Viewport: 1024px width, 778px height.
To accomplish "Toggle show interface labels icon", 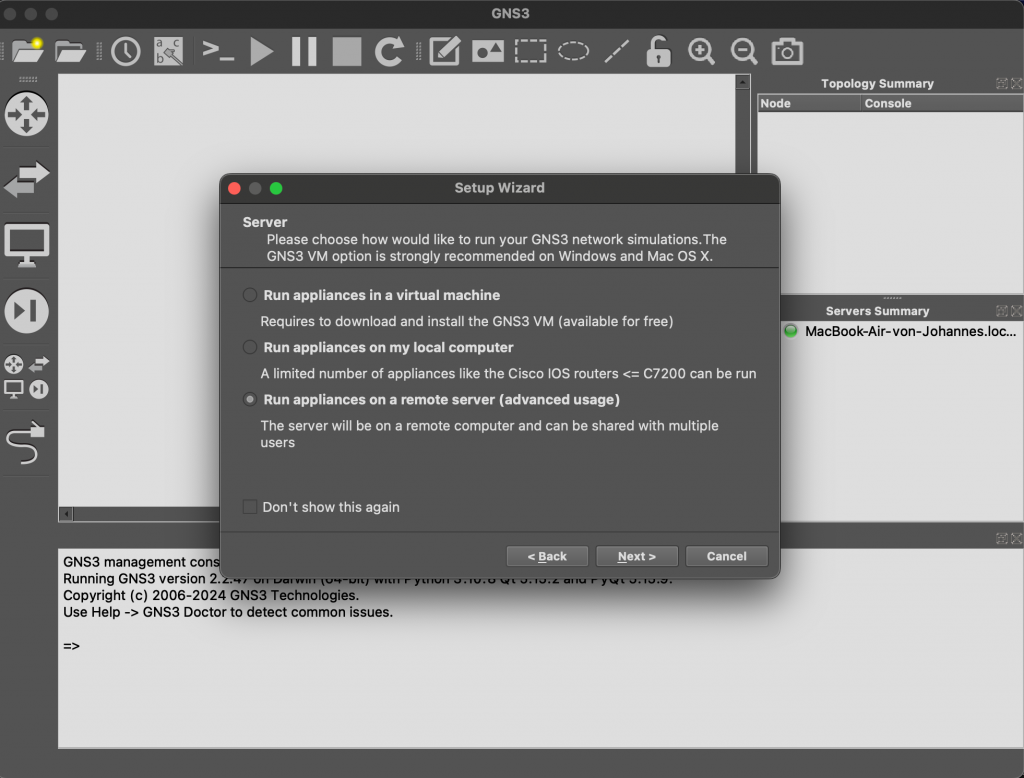I will point(168,51).
